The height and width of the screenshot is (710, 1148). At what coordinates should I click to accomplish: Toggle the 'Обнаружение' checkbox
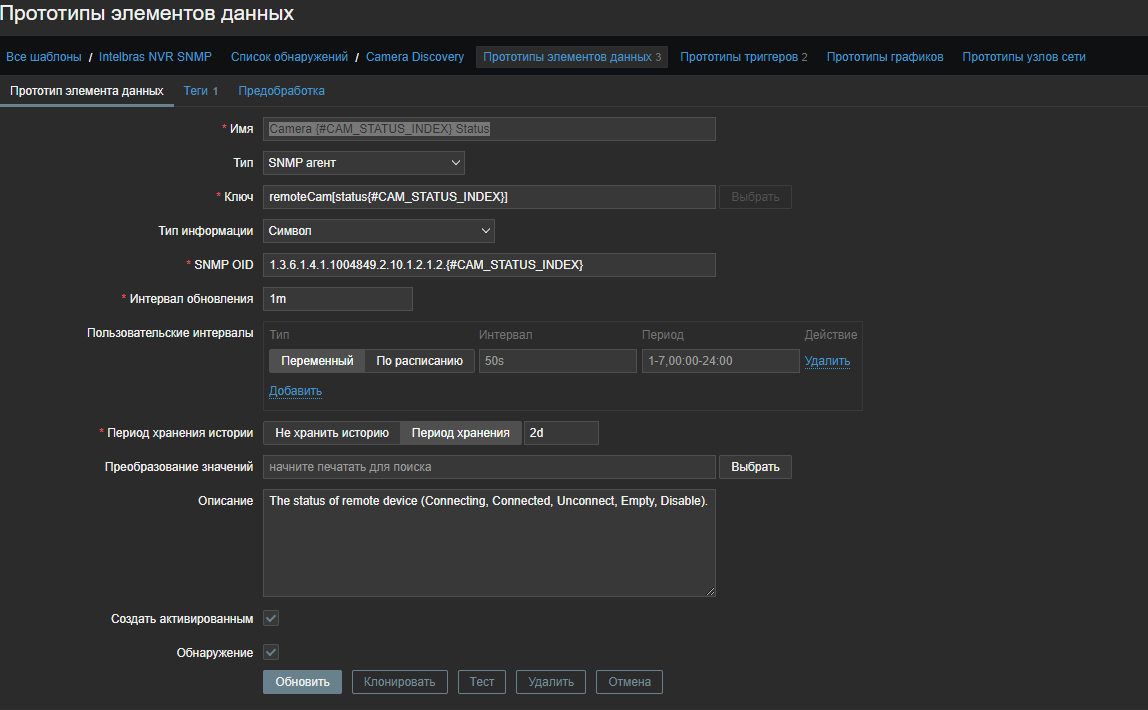click(x=271, y=653)
